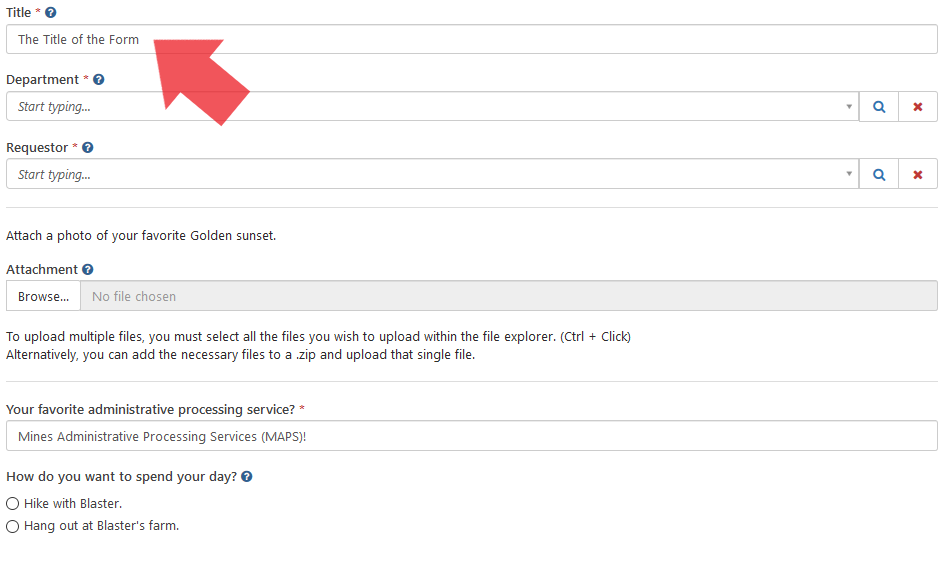Open the Requestor search magnifier button
Screen dimensions: 943x561
879,174
